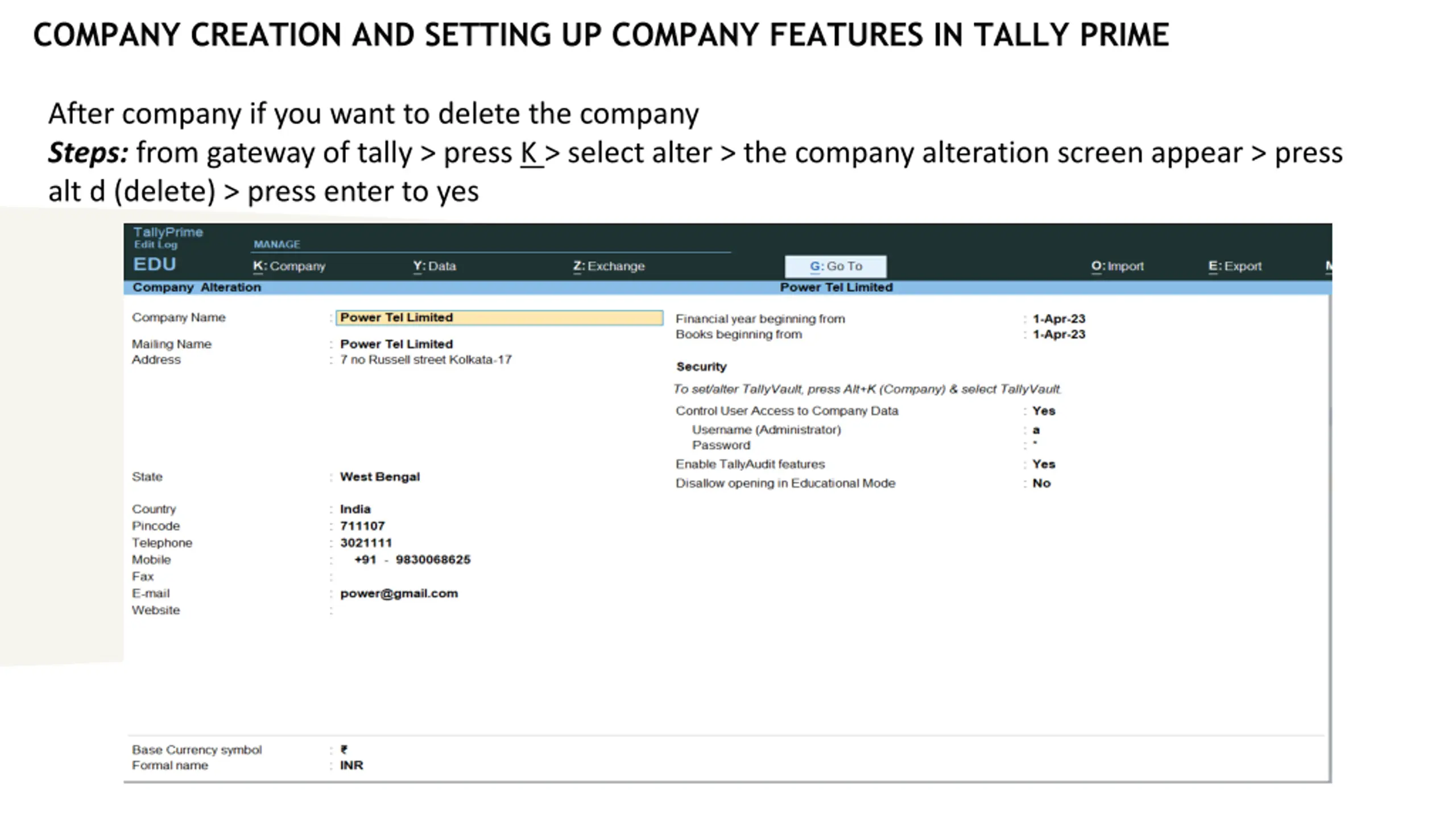This screenshot has height=819, width=1456.
Task: Open the O: Import menu
Action: coord(1117,266)
